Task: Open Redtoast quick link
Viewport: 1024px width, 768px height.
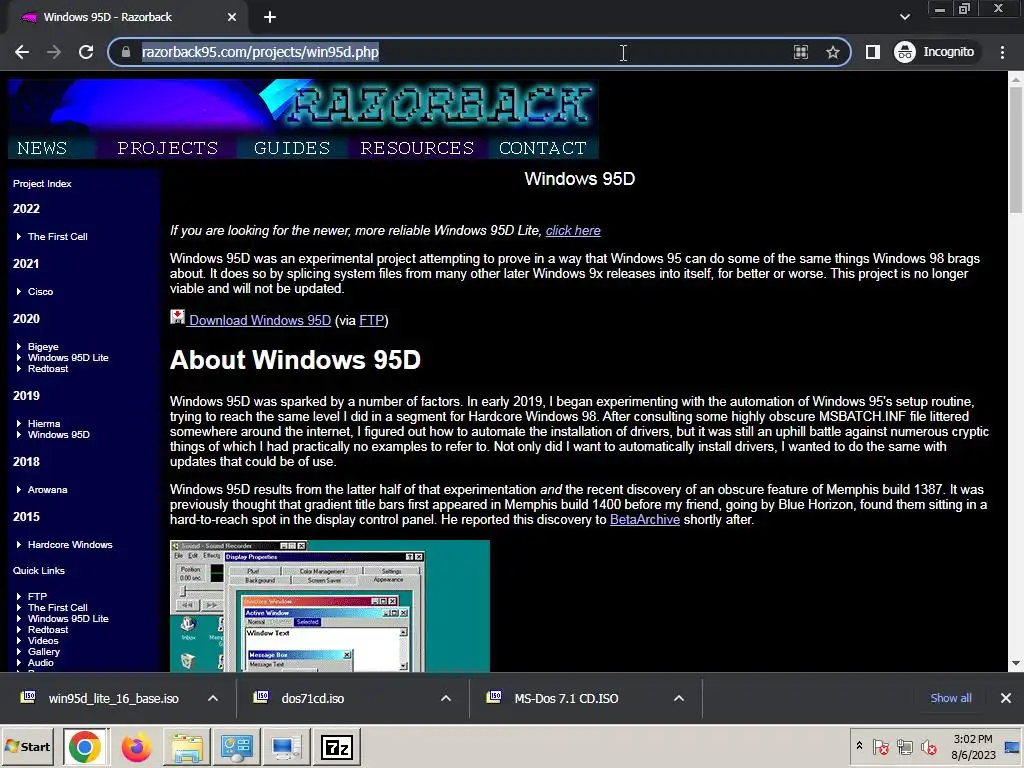Action: (x=48, y=630)
